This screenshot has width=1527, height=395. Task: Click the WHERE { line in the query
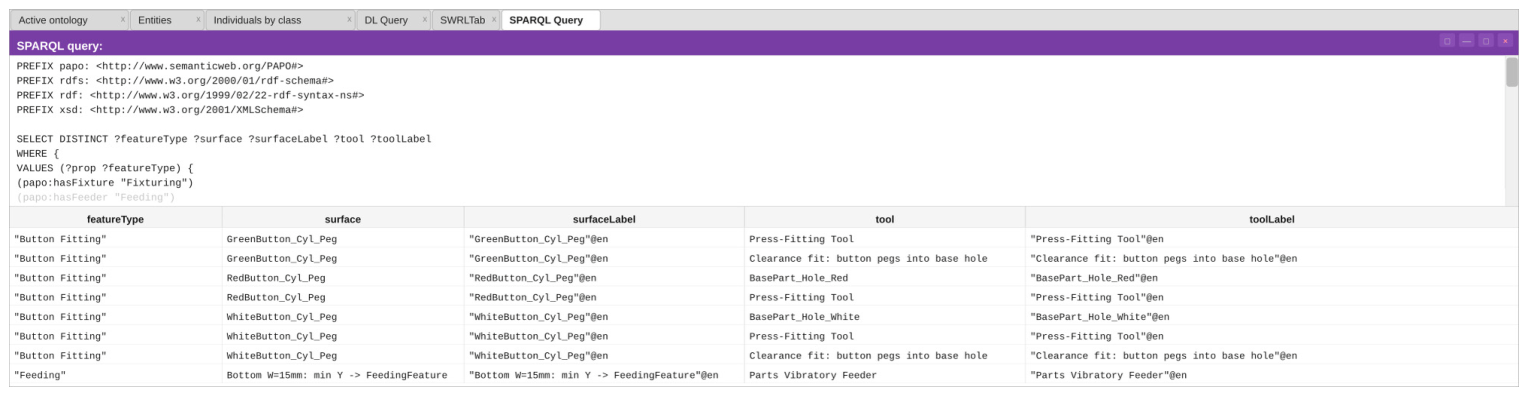38,153
